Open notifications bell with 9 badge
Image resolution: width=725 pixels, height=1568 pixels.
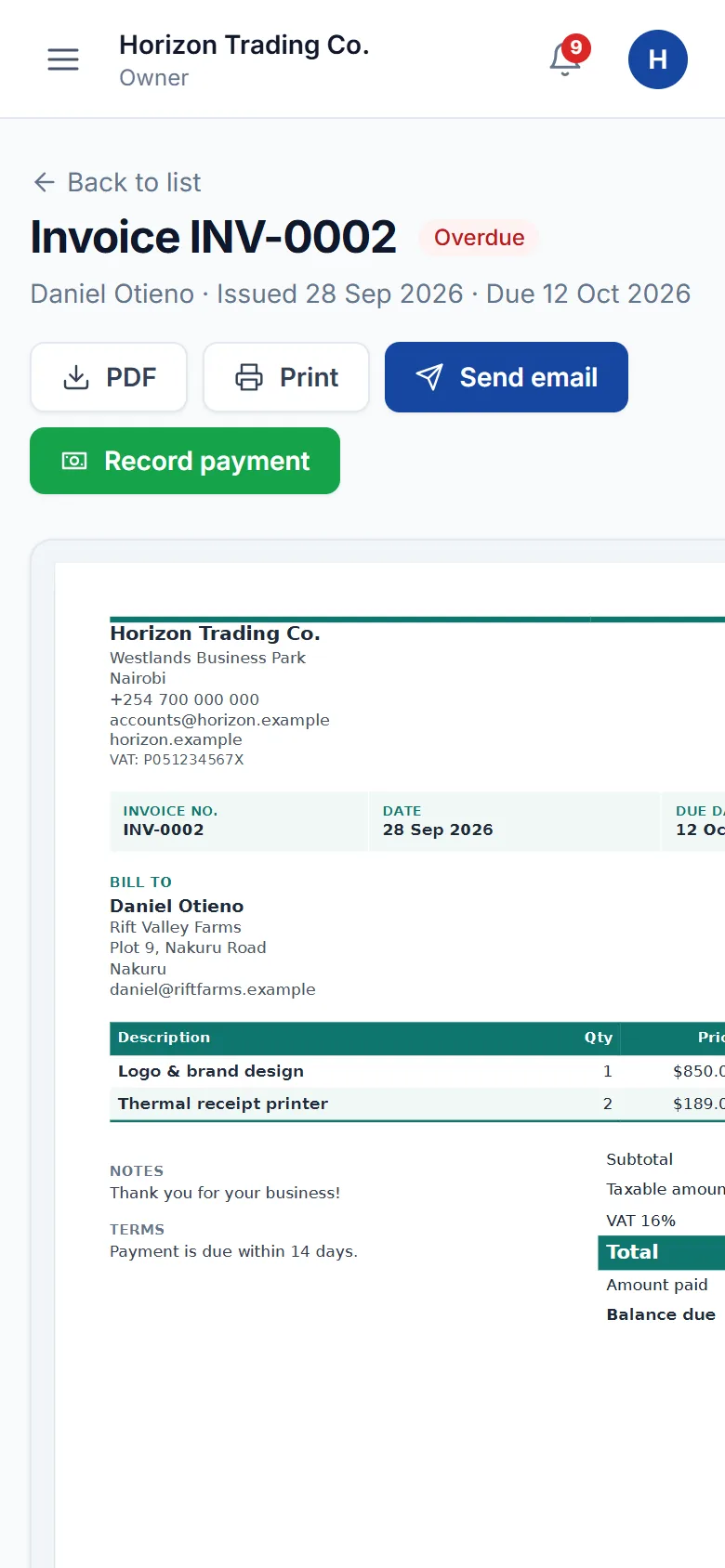pyautogui.click(x=567, y=59)
